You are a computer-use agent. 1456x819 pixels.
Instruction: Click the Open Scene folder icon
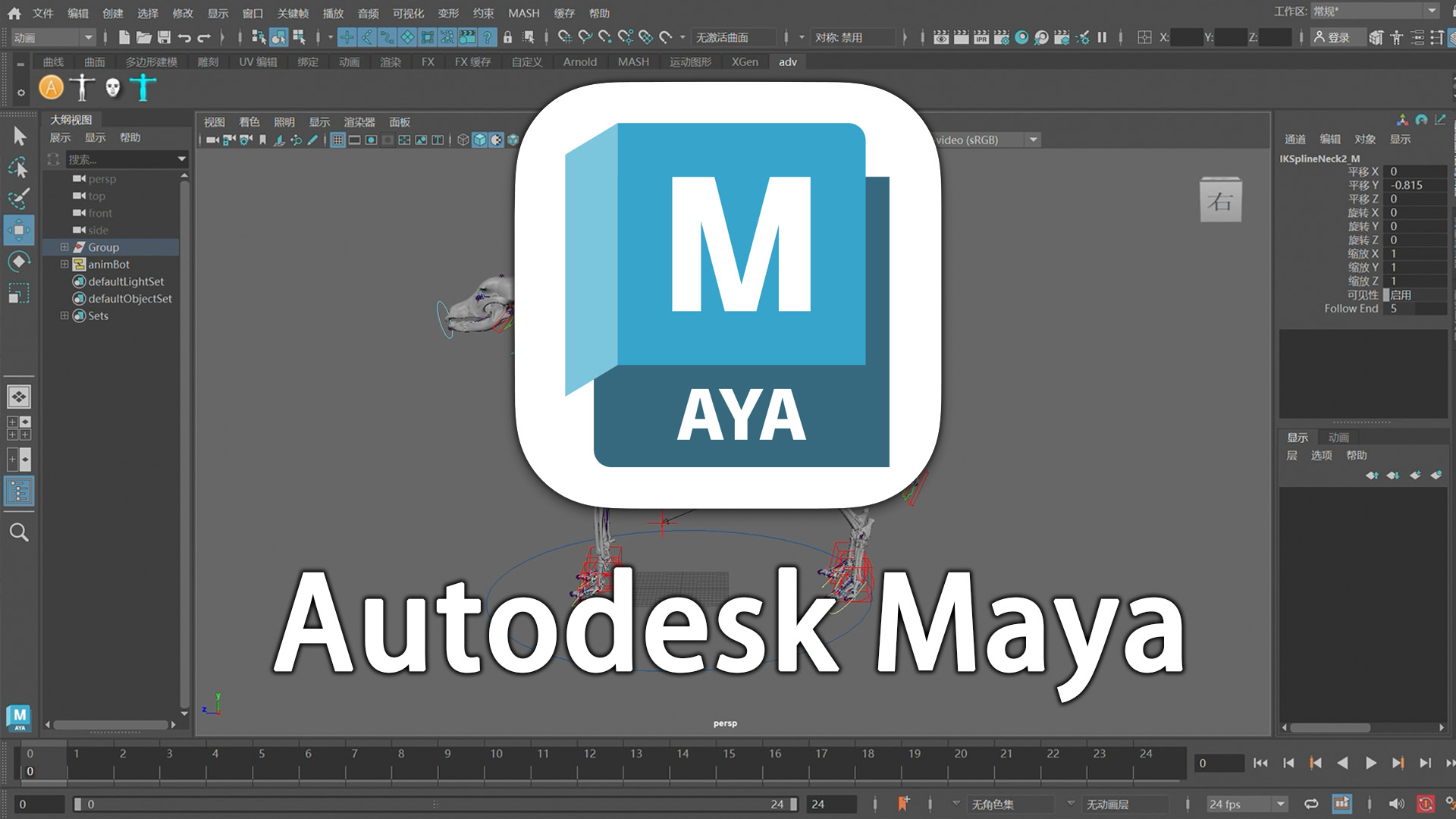pyautogui.click(x=143, y=37)
